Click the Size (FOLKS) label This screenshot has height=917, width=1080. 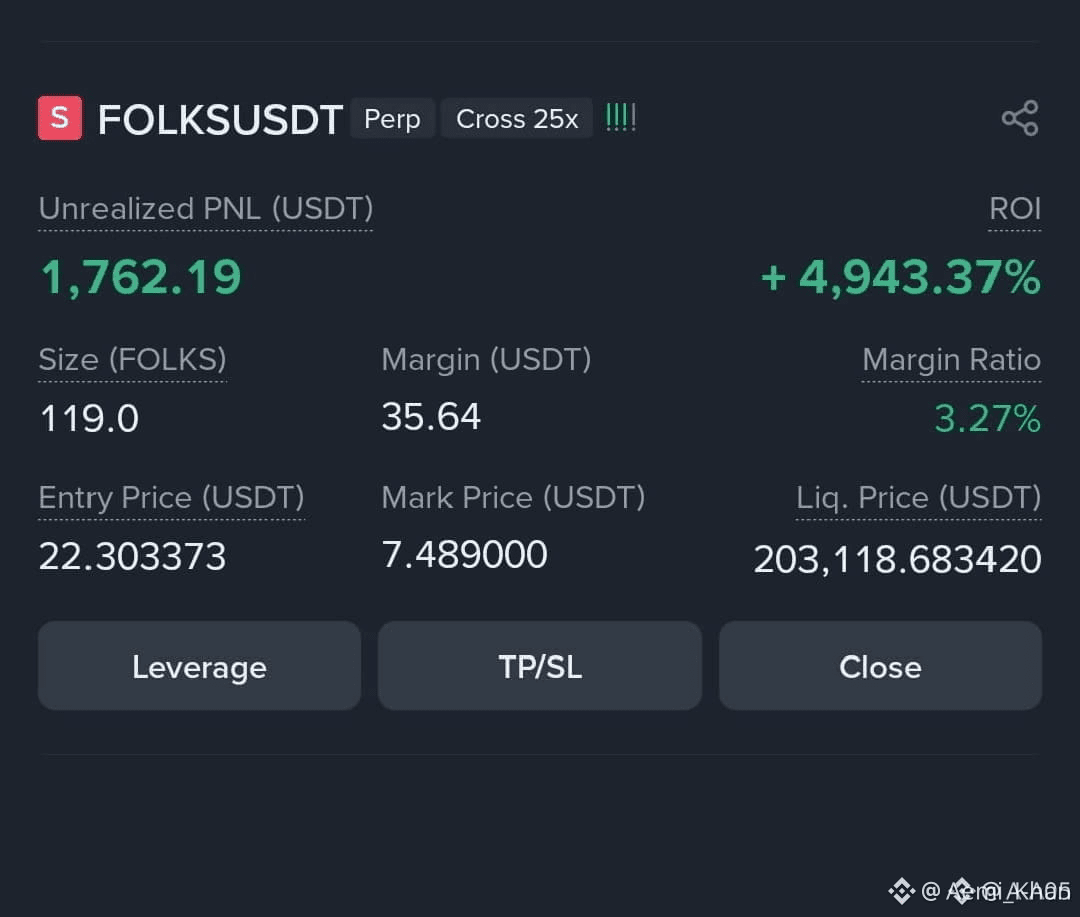pos(132,360)
